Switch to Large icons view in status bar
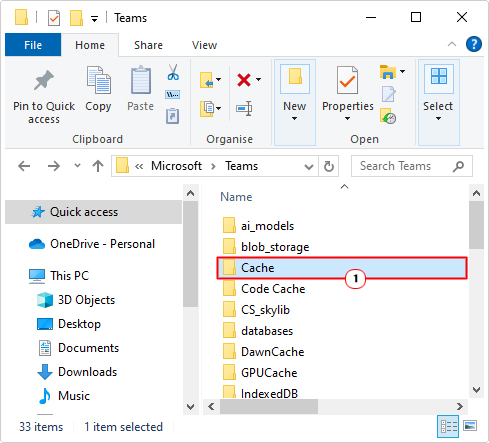 coord(470,426)
